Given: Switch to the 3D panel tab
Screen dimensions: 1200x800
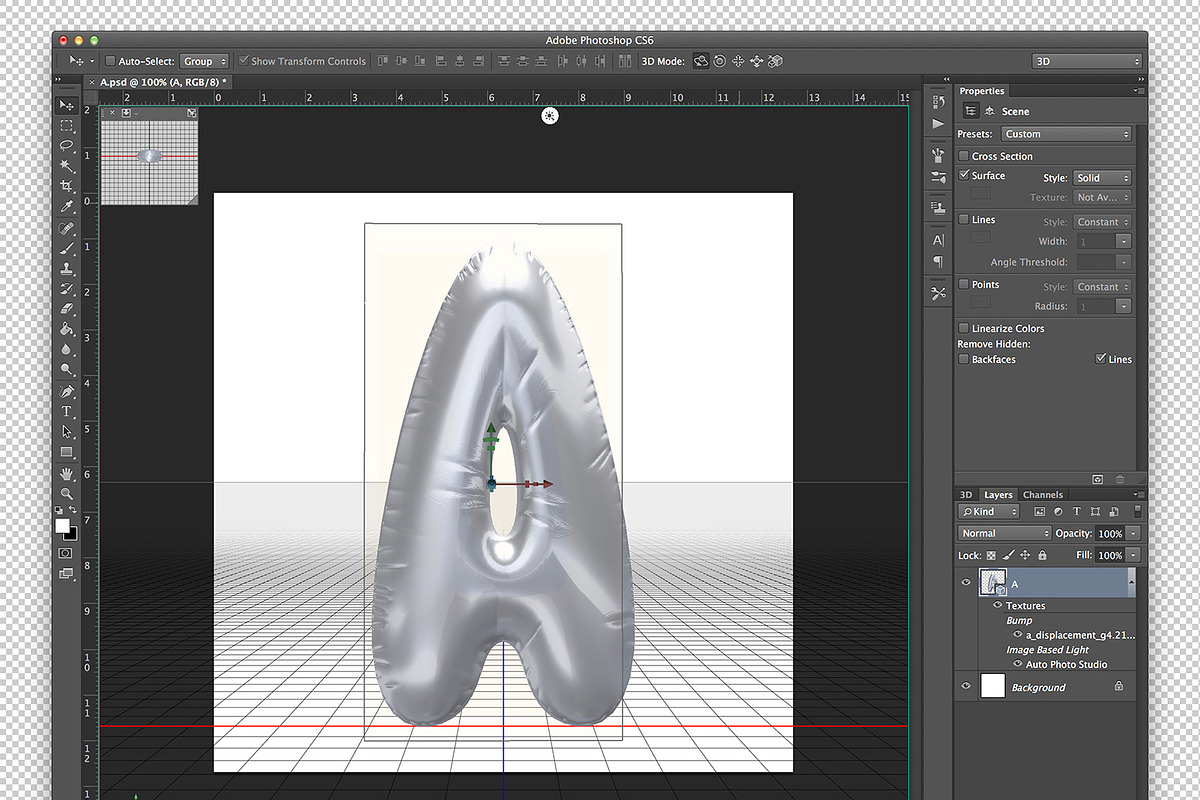Looking at the screenshot, I should coord(966,495).
